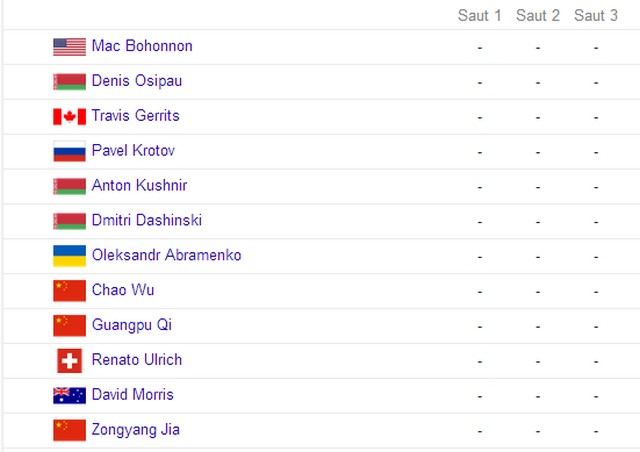
Task: Click the Canadian flag beside Travis Gerrits
Action: [x=69, y=116]
